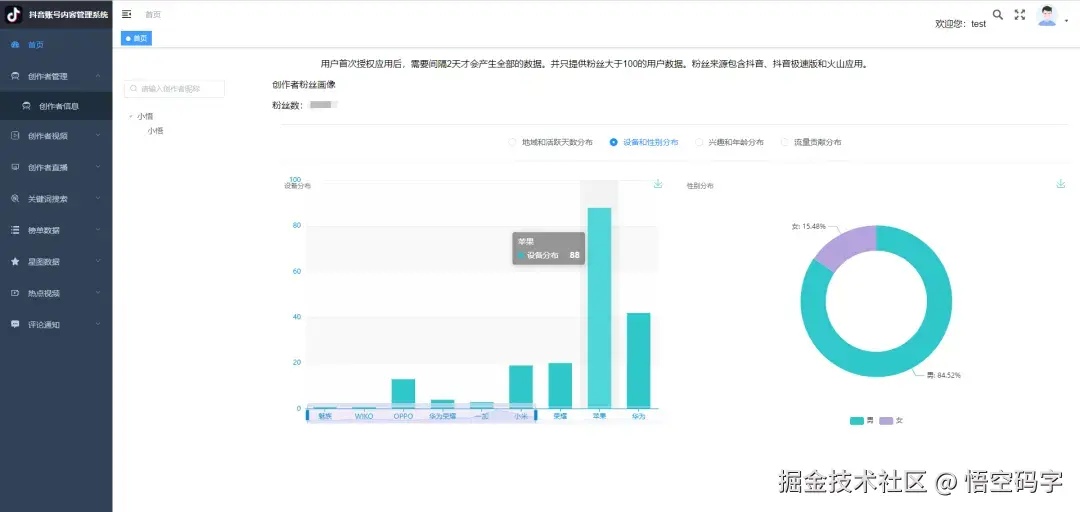
Task: Click the 华为 bar in device chart
Action: coord(638,360)
